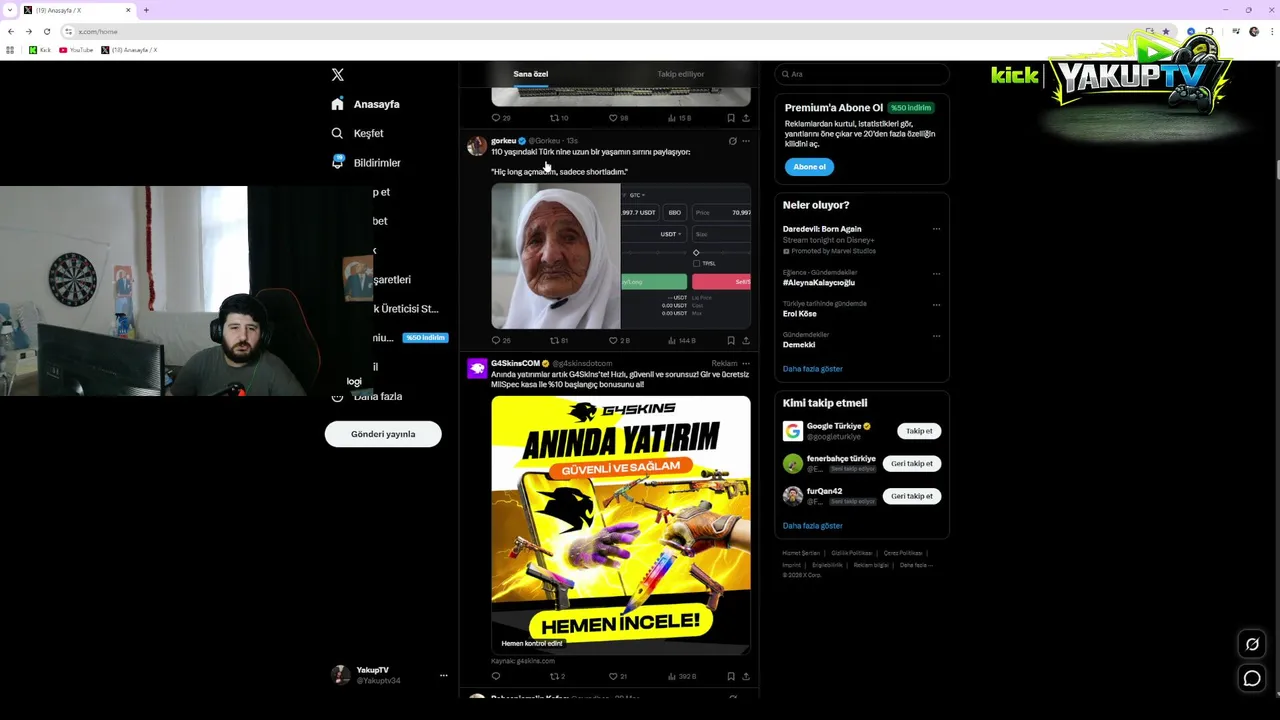Click the Grok icon on gorkeu post
Screen dimensions: 1280x720
click(x=732, y=141)
